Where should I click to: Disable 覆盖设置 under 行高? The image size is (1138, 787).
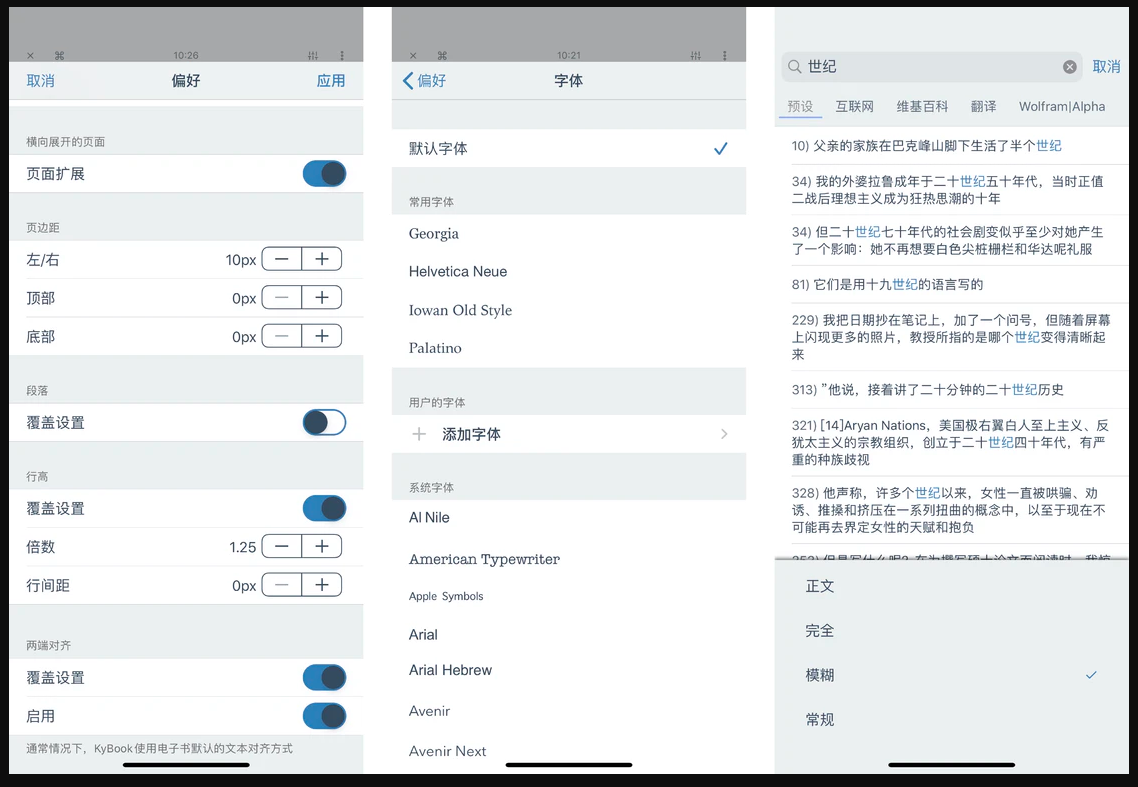pos(323,508)
